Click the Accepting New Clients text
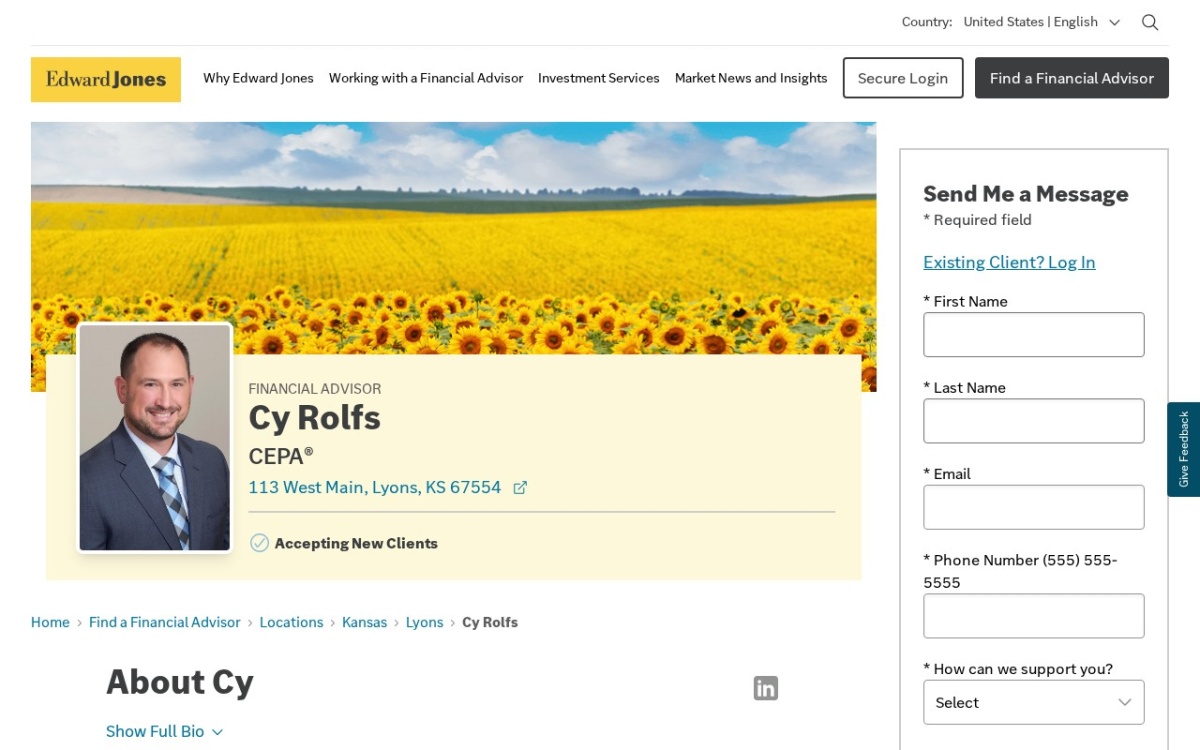The width and height of the screenshot is (1200, 750). pyautogui.click(x=356, y=544)
